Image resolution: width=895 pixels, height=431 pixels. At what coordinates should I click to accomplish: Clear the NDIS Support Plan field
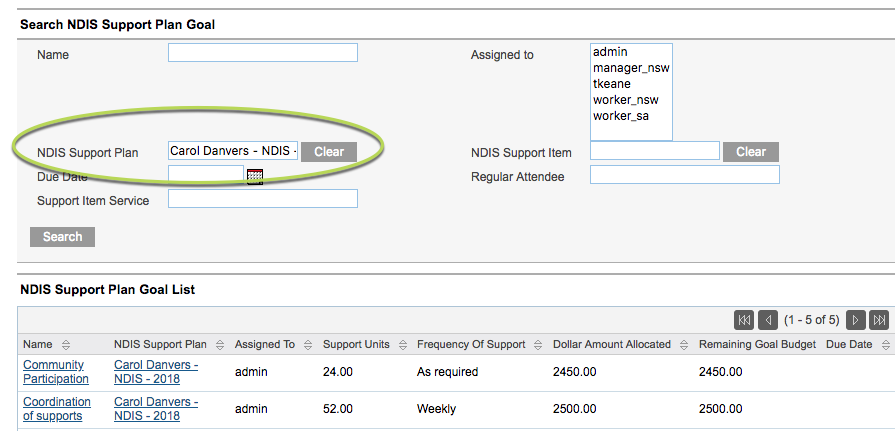pos(329,152)
